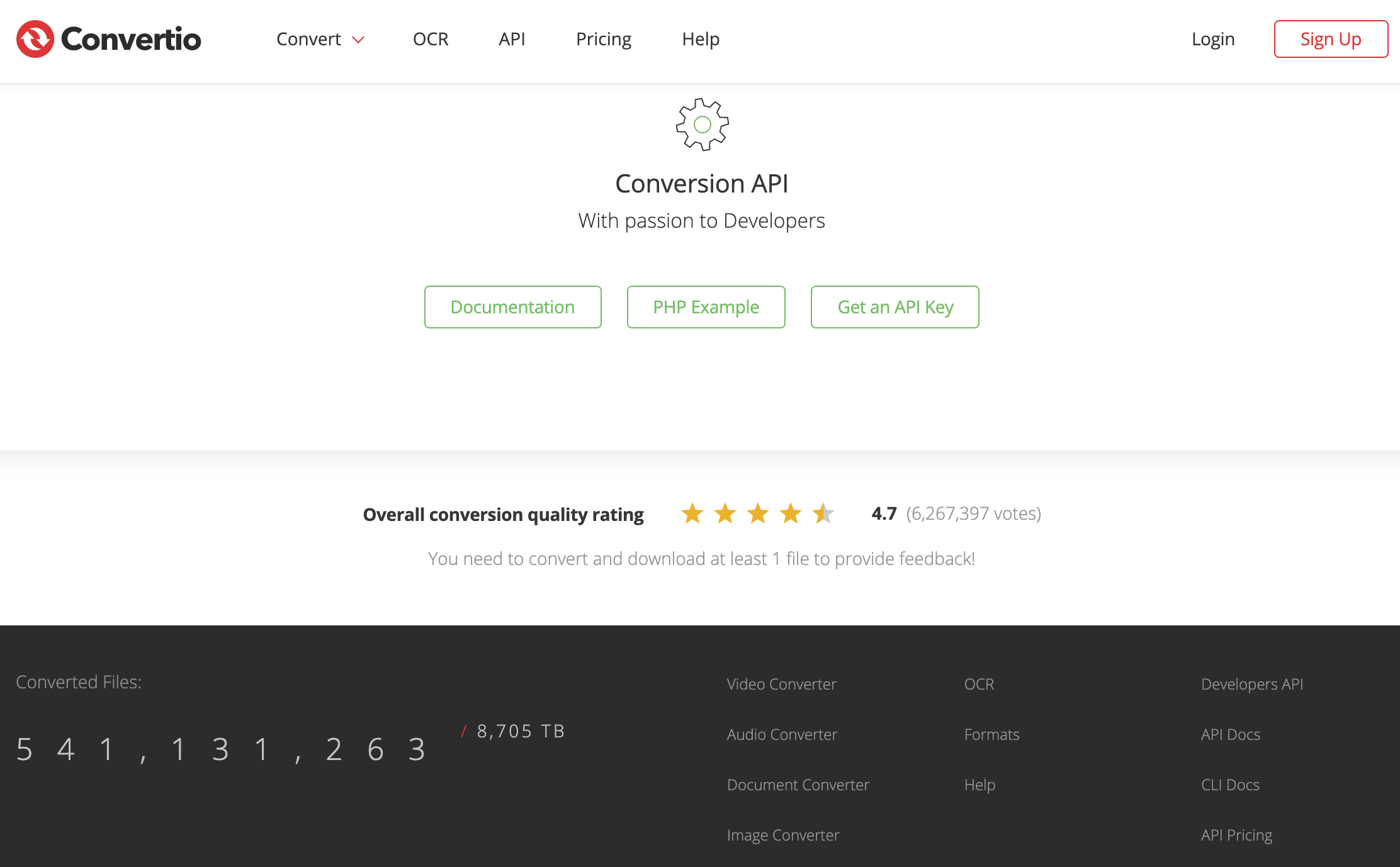Select the Pricing menu item
Image resolution: width=1400 pixels, height=867 pixels.
click(x=603, y=39)
